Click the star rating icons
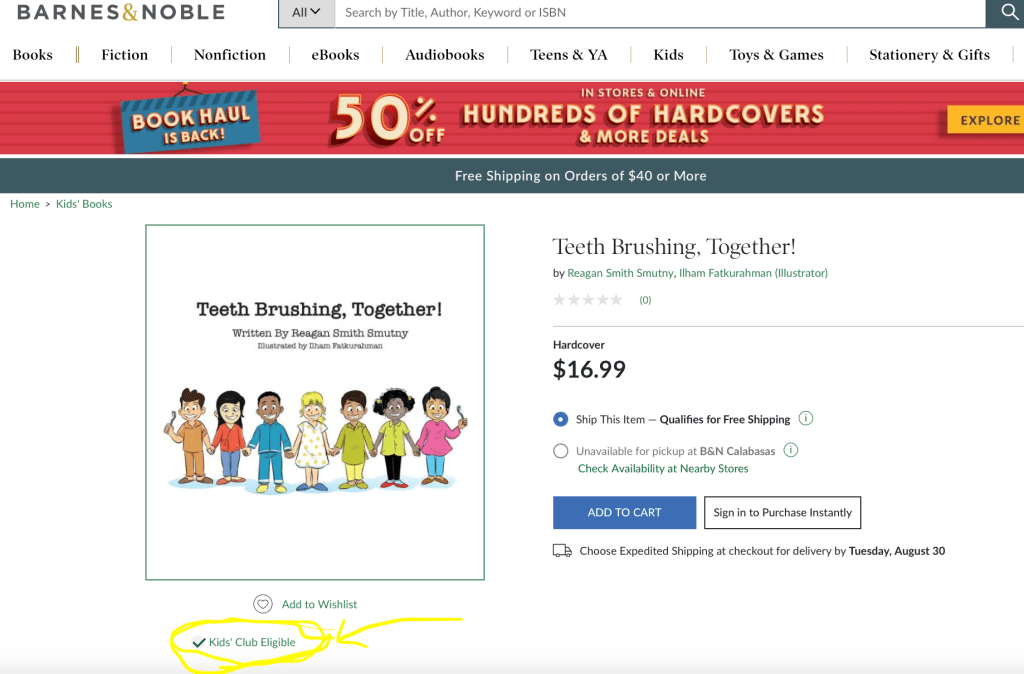 [588, 300]
